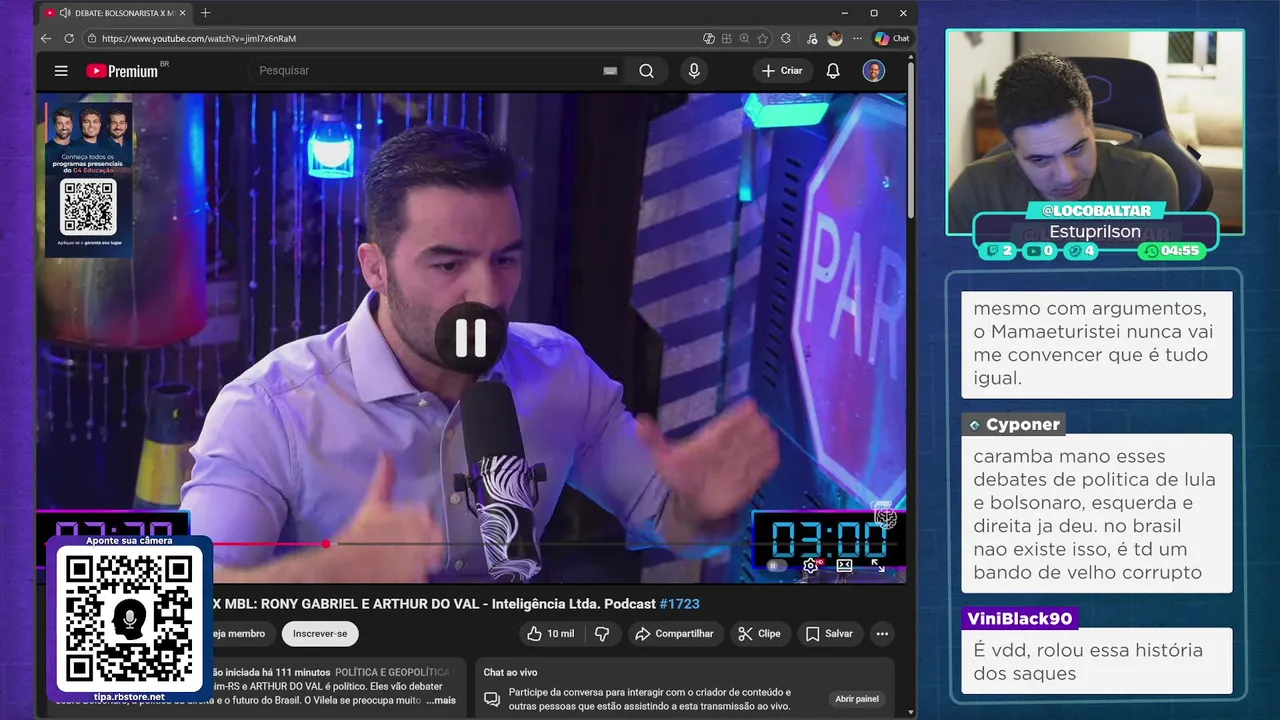Share video via Compartilhar

pos(675,634)
